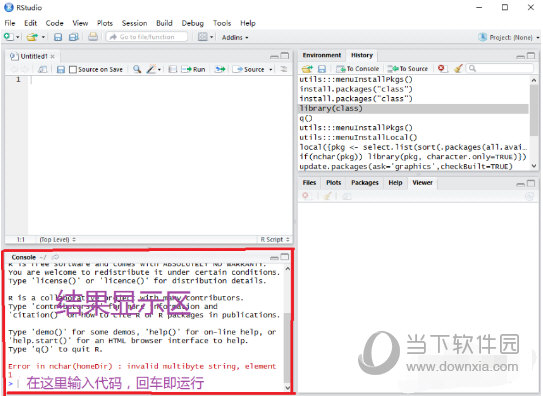The width and height of the screenshot is (543, 396).
Task: Click Show in new window icon in editor
Action: [x=43, y=69]
